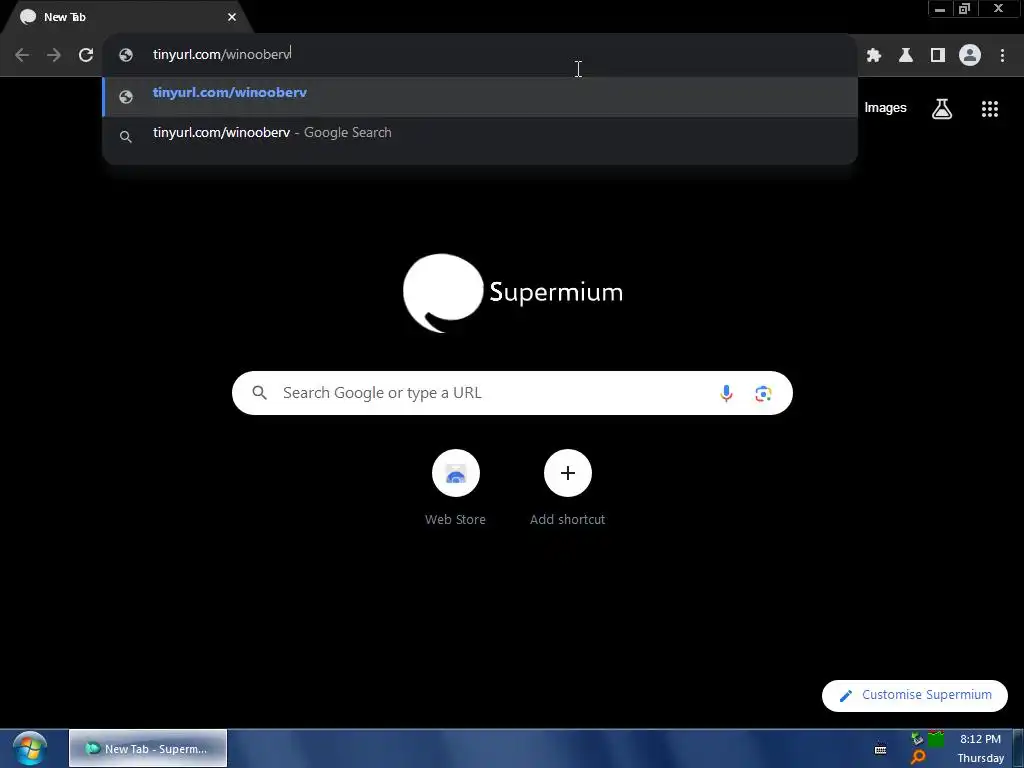Restore down the Supermium window
This screenshot has height=768, width=1024.
[x=965, y=9]
